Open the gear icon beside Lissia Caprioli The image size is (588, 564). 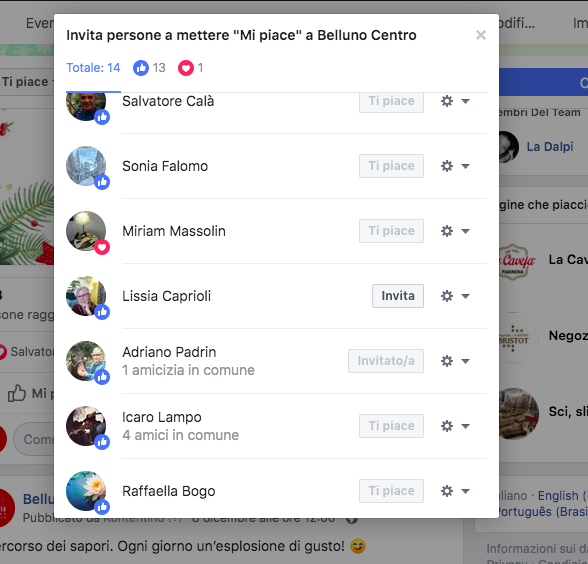447,296
